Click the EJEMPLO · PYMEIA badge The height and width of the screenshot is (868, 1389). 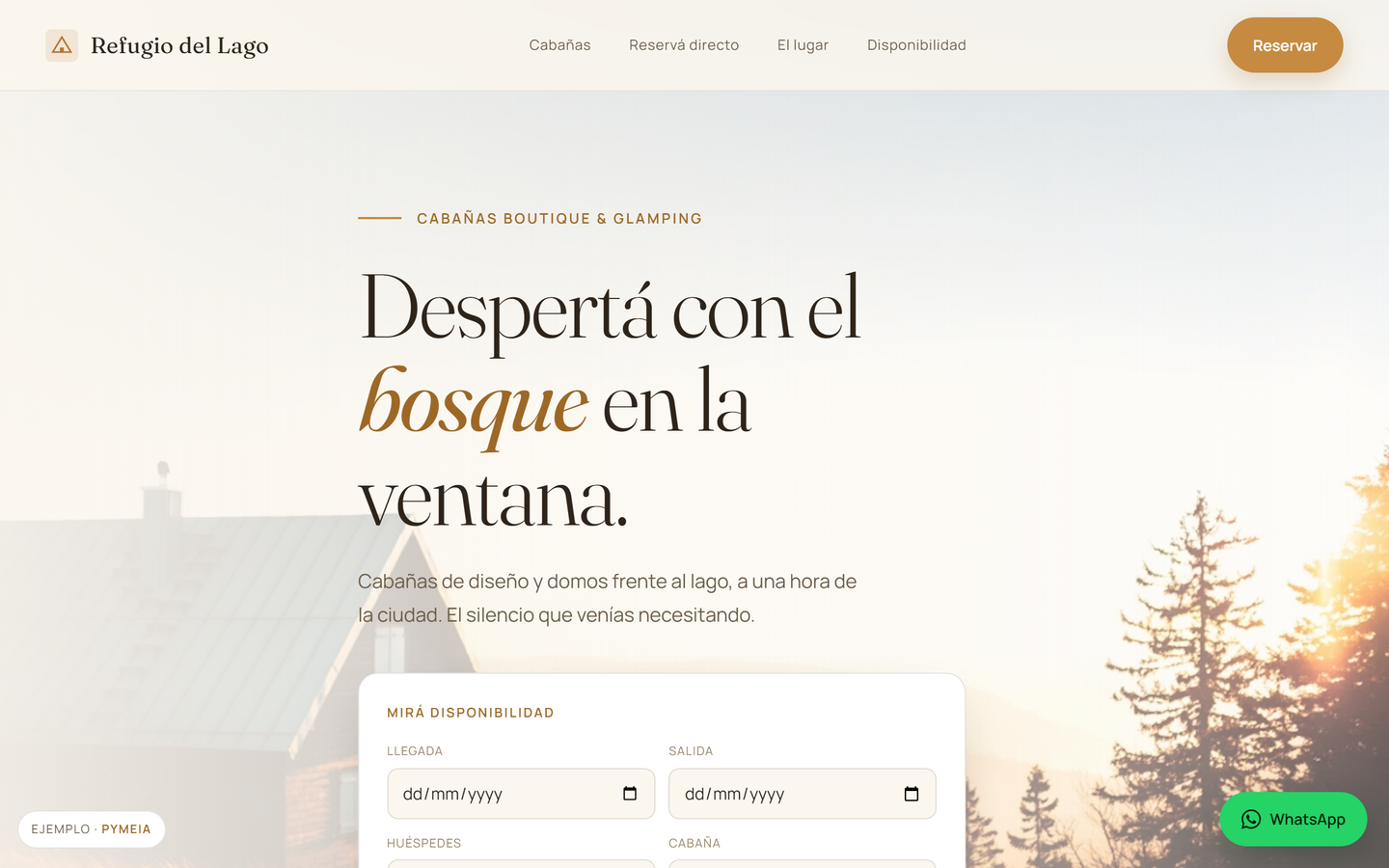(x=92, y=829)
